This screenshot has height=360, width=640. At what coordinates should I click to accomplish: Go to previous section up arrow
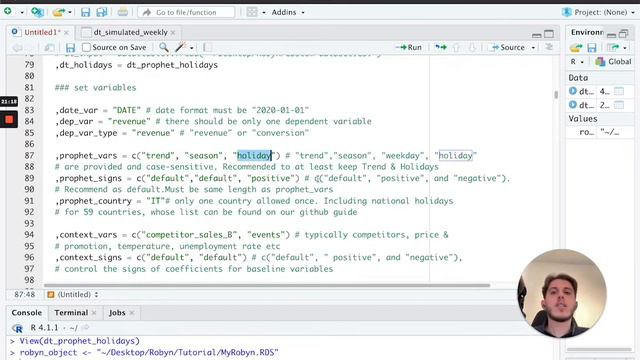(x=456, y=47)
